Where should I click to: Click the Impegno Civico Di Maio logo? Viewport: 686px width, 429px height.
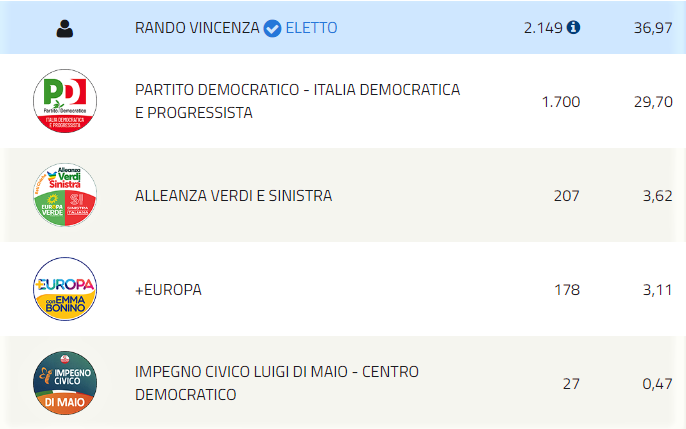click(x=65, y=383)
